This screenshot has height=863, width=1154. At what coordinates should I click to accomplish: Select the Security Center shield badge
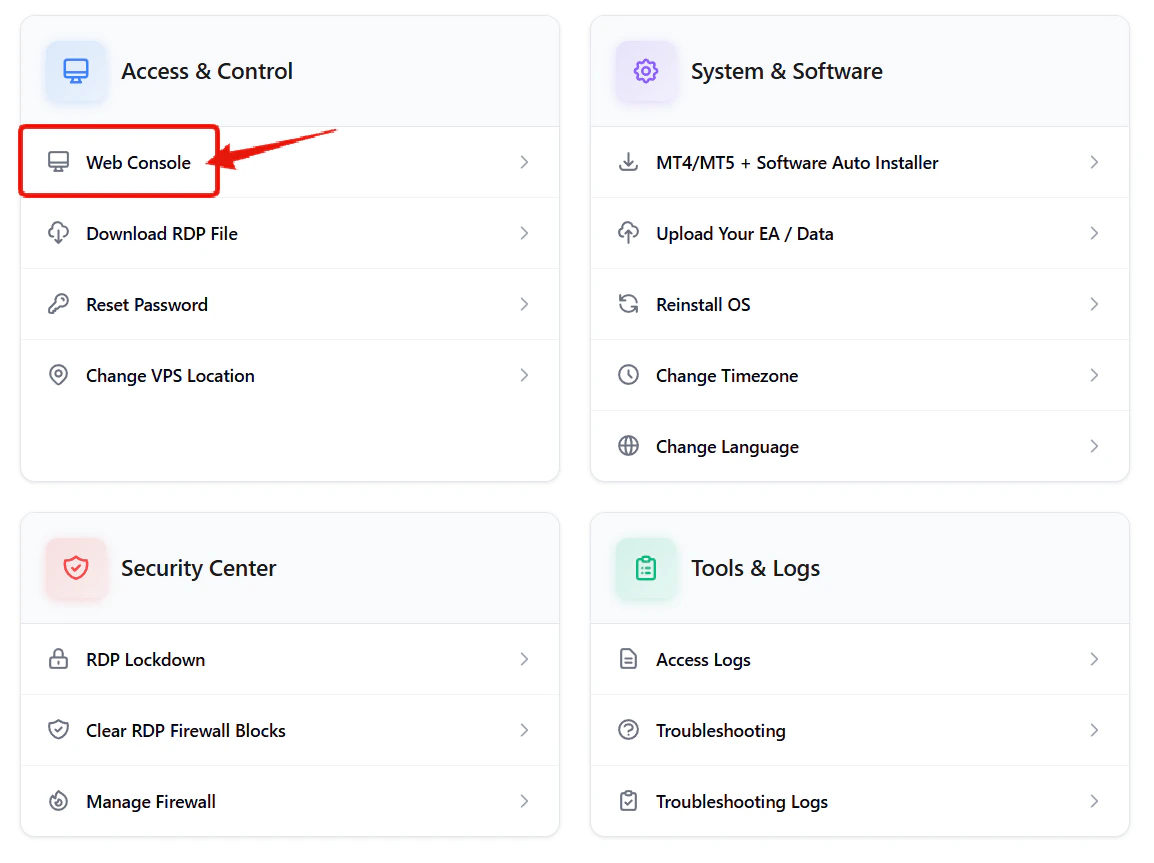click(x=76, y=567)
